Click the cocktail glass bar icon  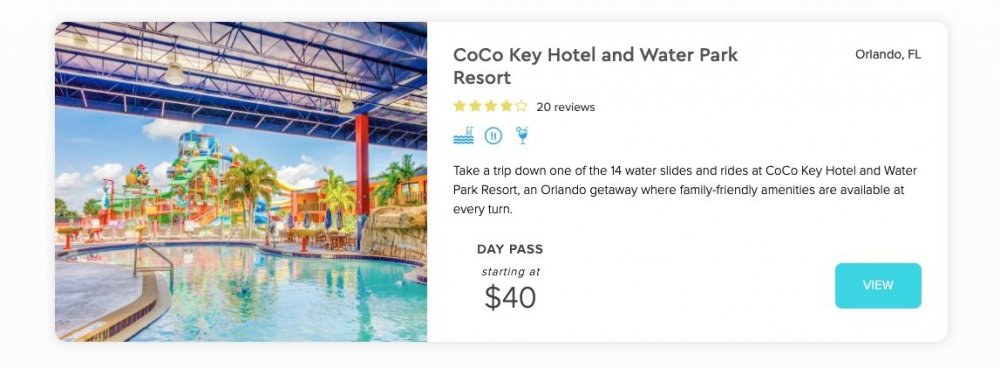coord(522,135)
